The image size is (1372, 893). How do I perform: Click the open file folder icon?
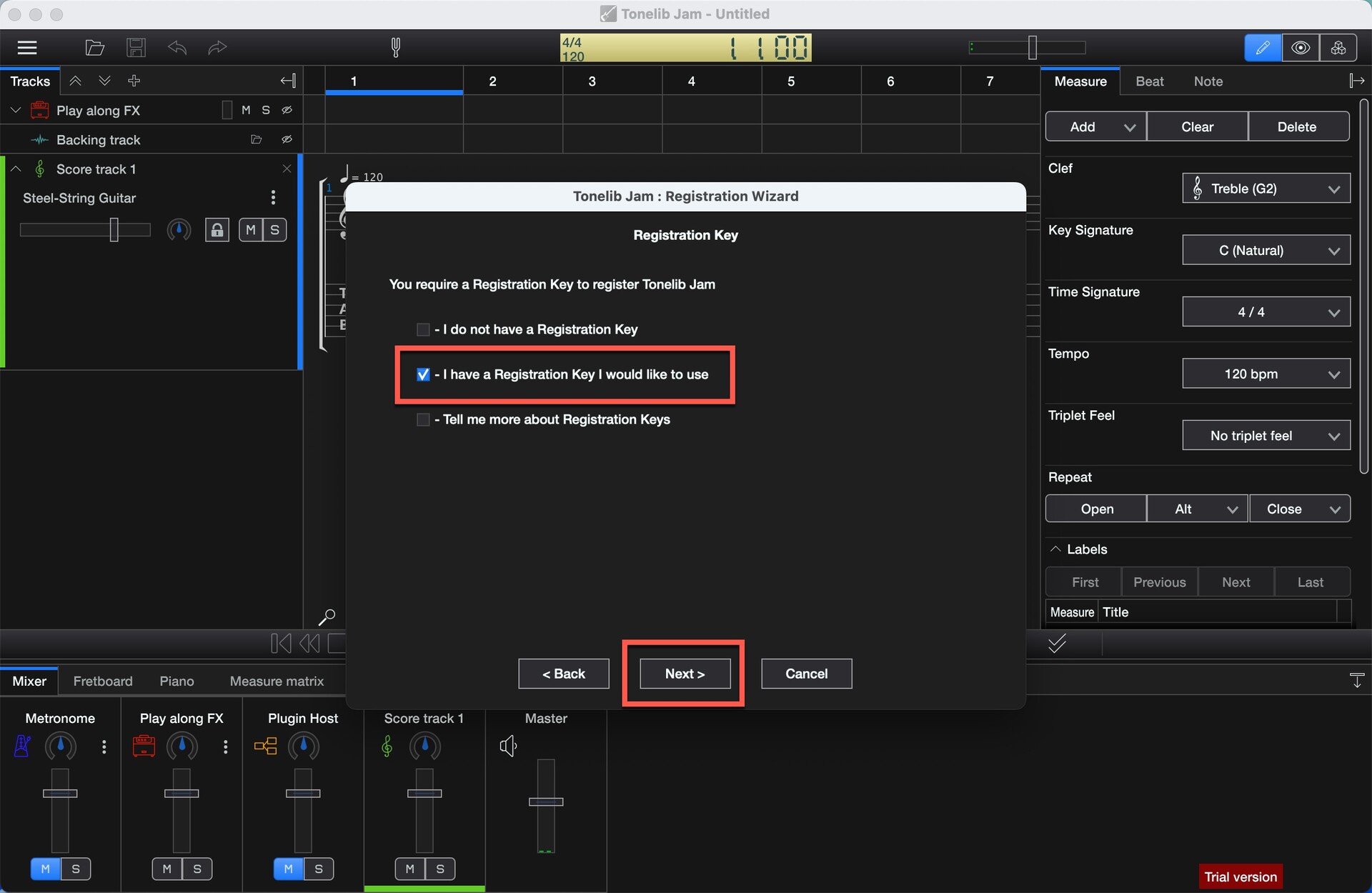click(94, 48)
